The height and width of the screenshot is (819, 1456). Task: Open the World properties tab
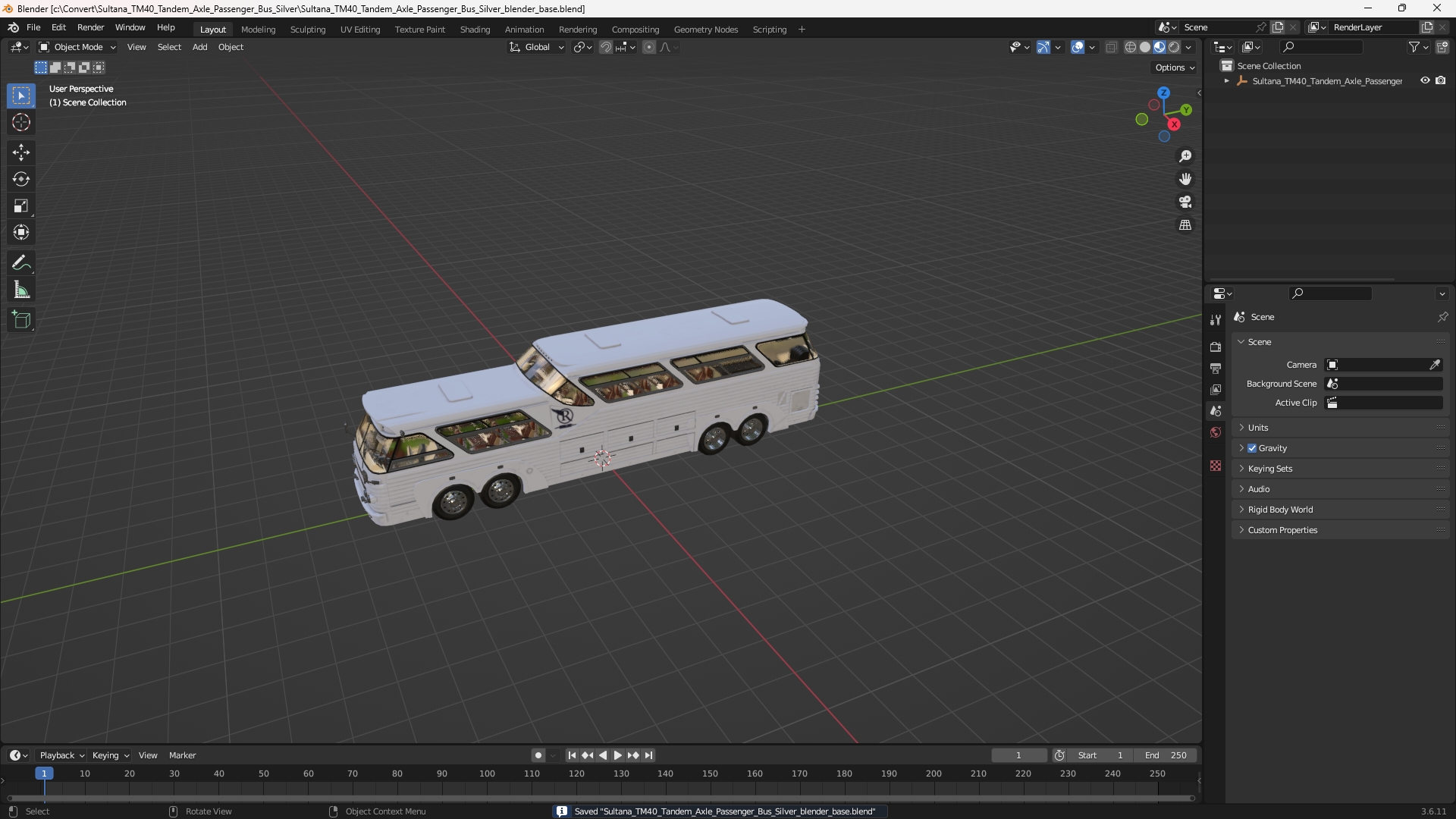(x=1216, y=432)
